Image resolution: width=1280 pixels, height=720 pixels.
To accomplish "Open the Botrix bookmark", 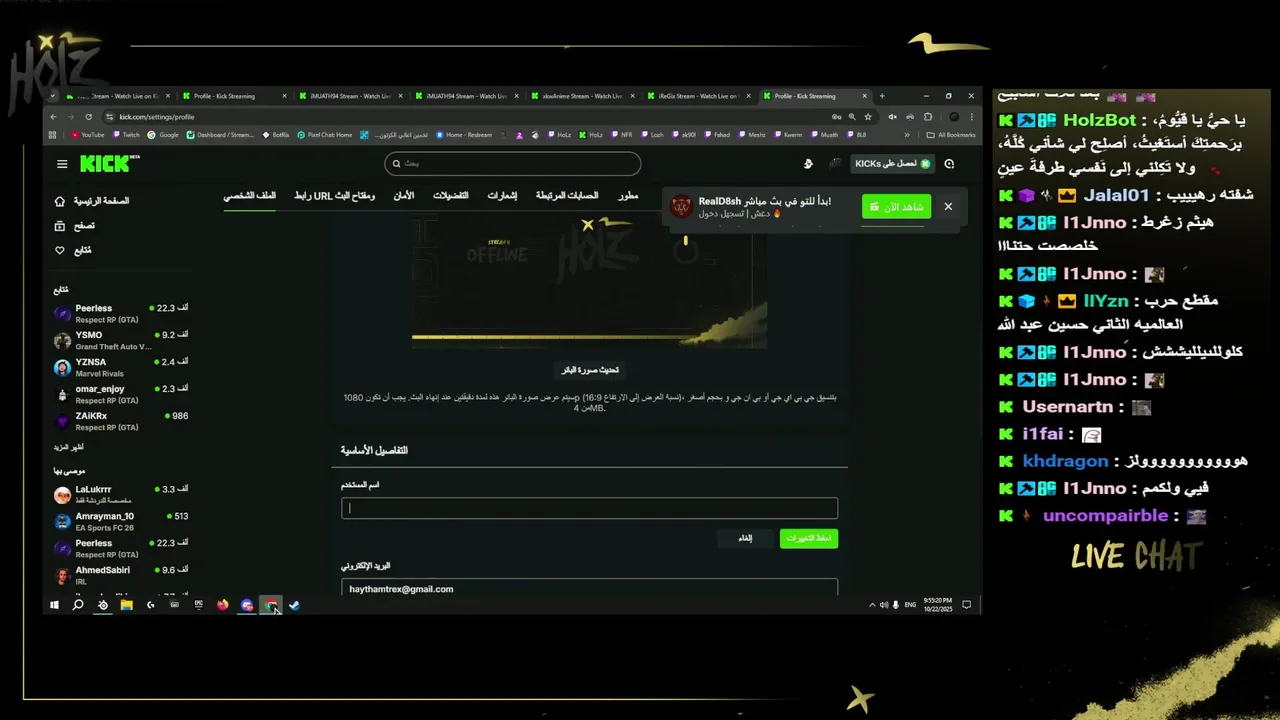I will click(x=276, y=135).
